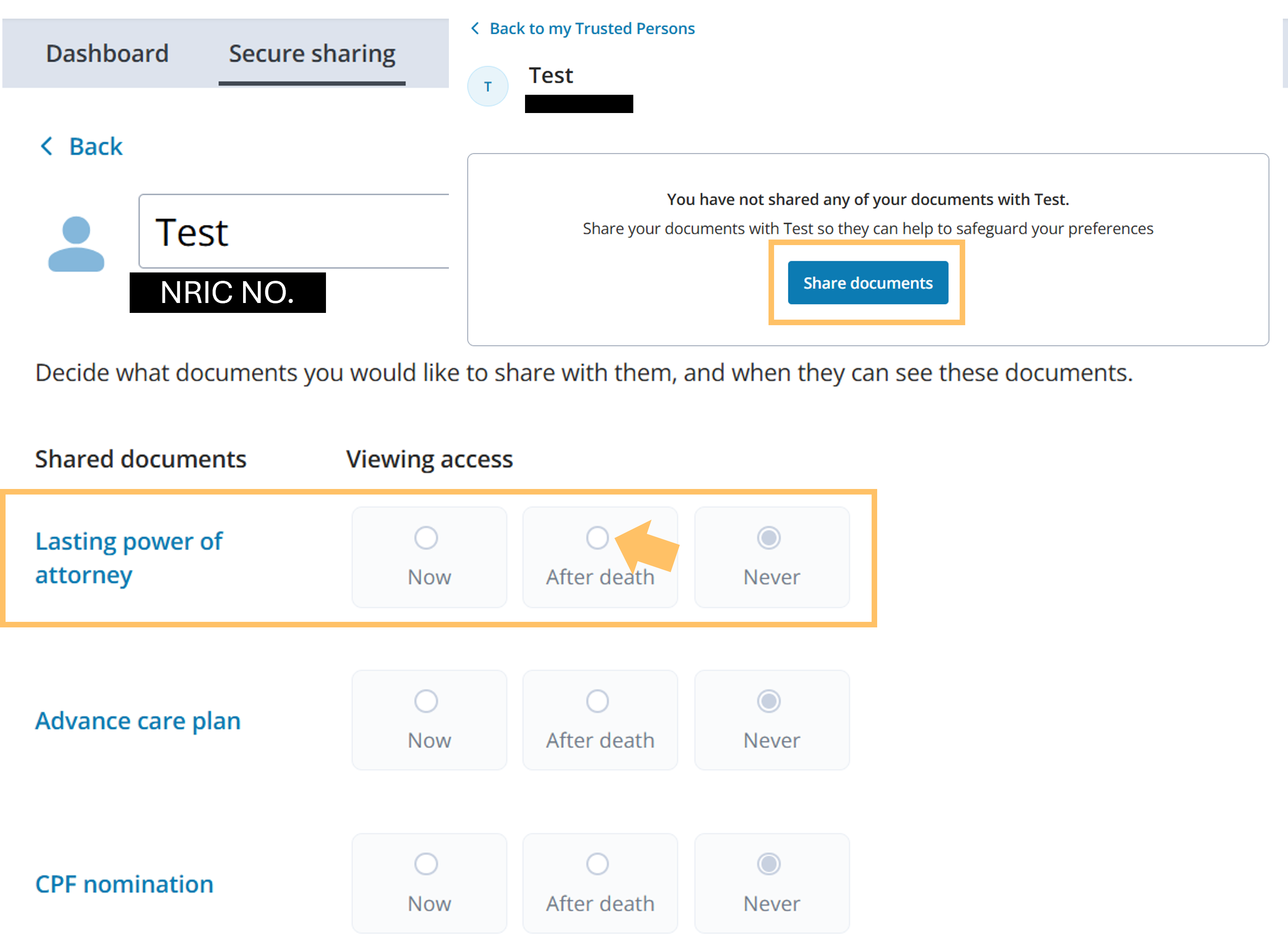
Task: Set CPF nomination to Never
Action: click(768, 864)
